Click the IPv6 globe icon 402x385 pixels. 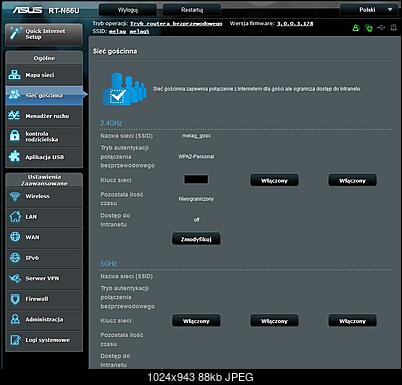click(x=15, y=258)
